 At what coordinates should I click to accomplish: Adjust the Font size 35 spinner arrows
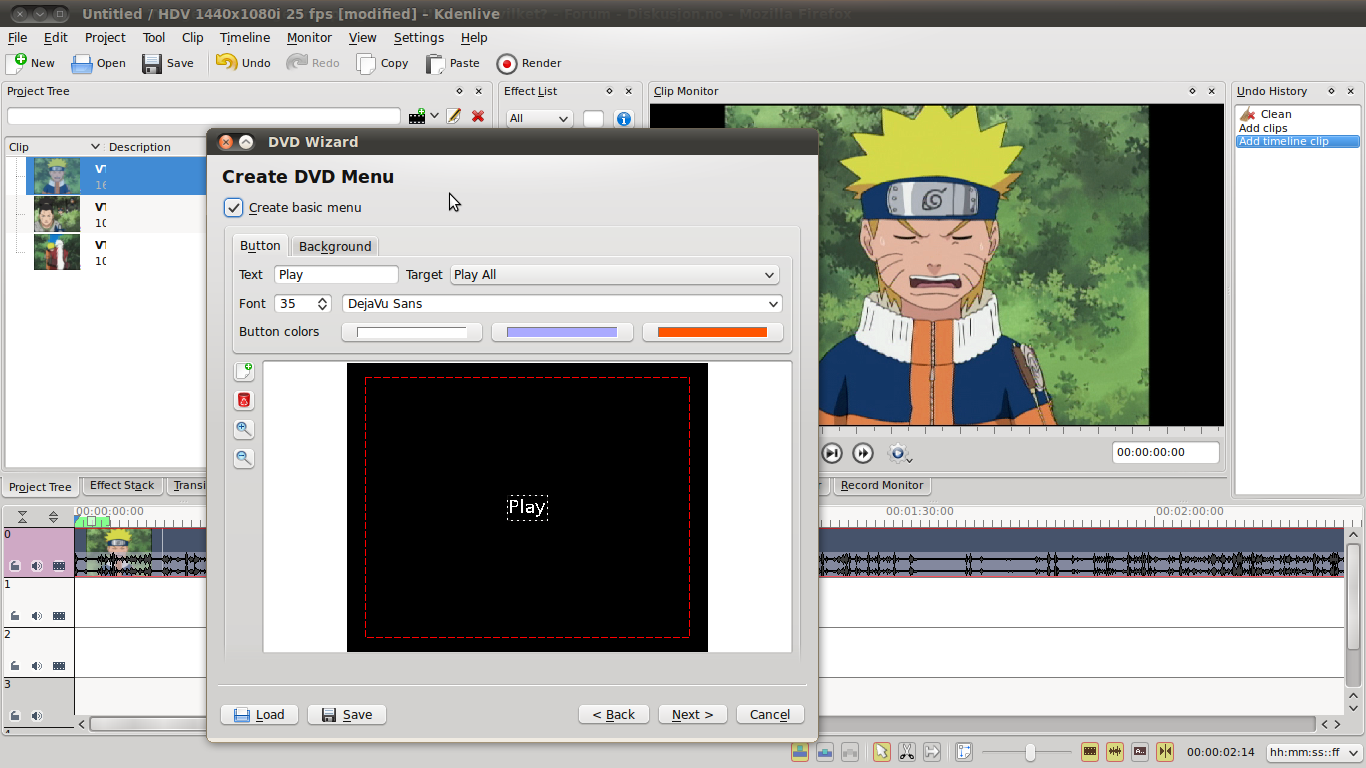323,304
